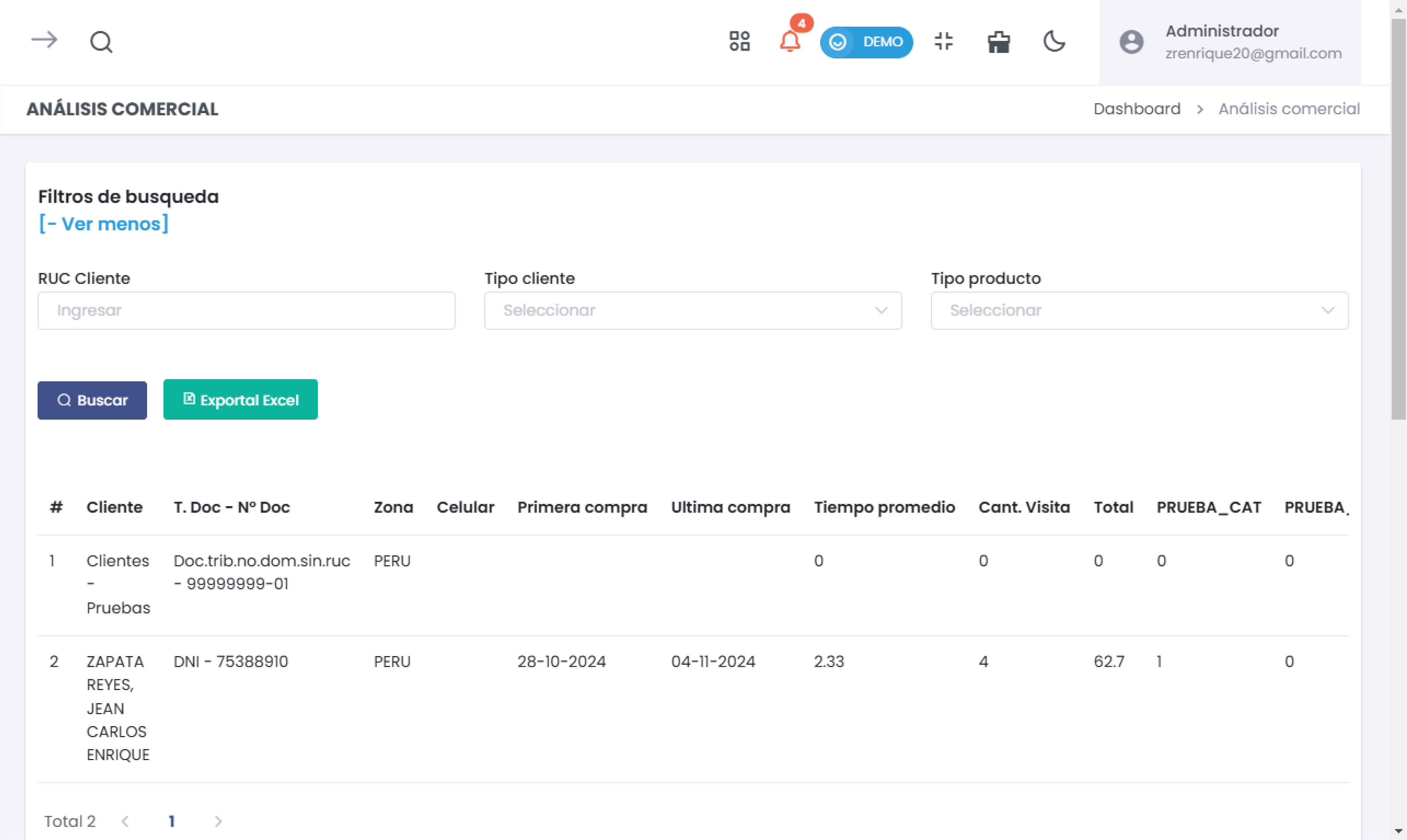Click DNI - 75388910 cell
This screenshot has width=1407, height=840.
[231, 661]
